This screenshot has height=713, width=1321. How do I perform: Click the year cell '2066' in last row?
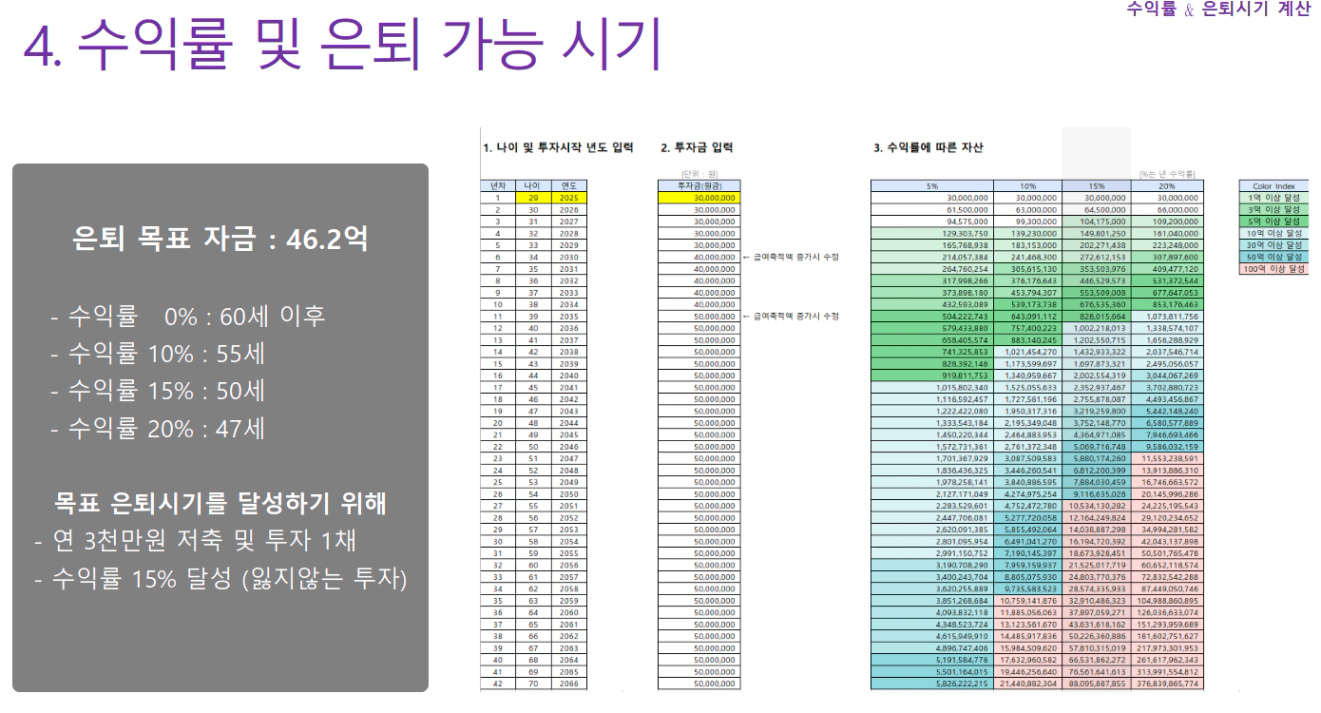tap(570, 683)
